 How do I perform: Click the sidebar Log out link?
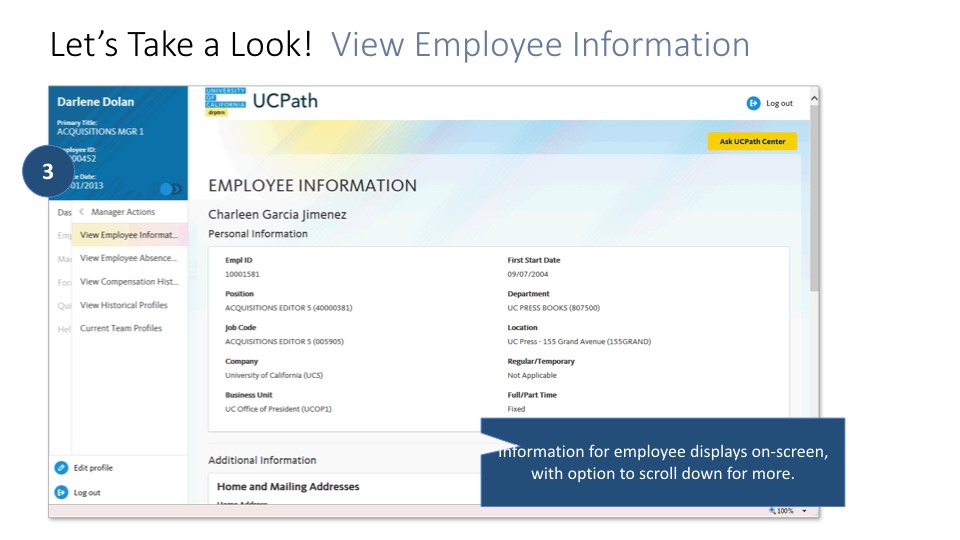coord(87,492)
